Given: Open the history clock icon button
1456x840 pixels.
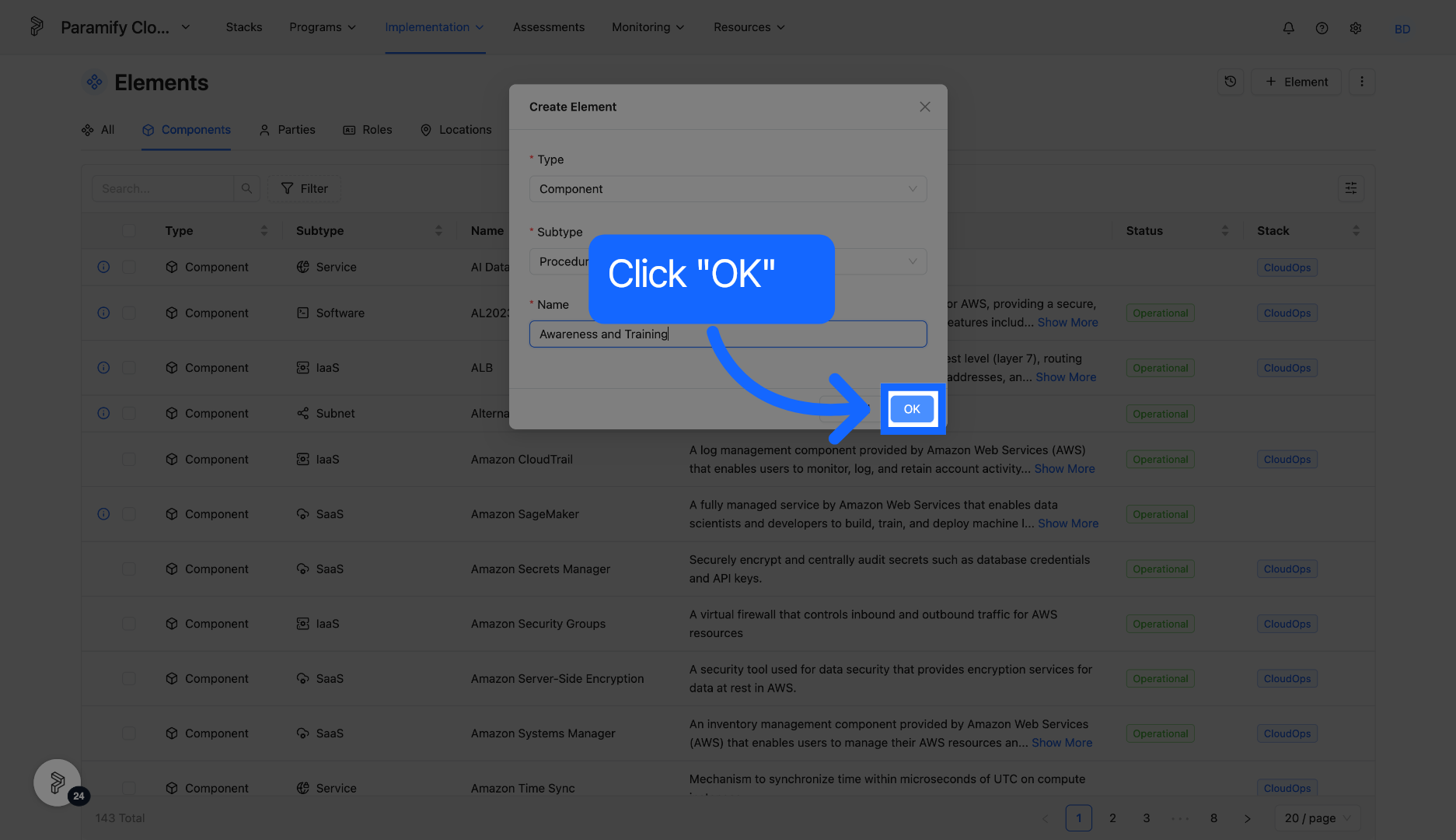Looking at the screenshot, I should pos(1231,82).
